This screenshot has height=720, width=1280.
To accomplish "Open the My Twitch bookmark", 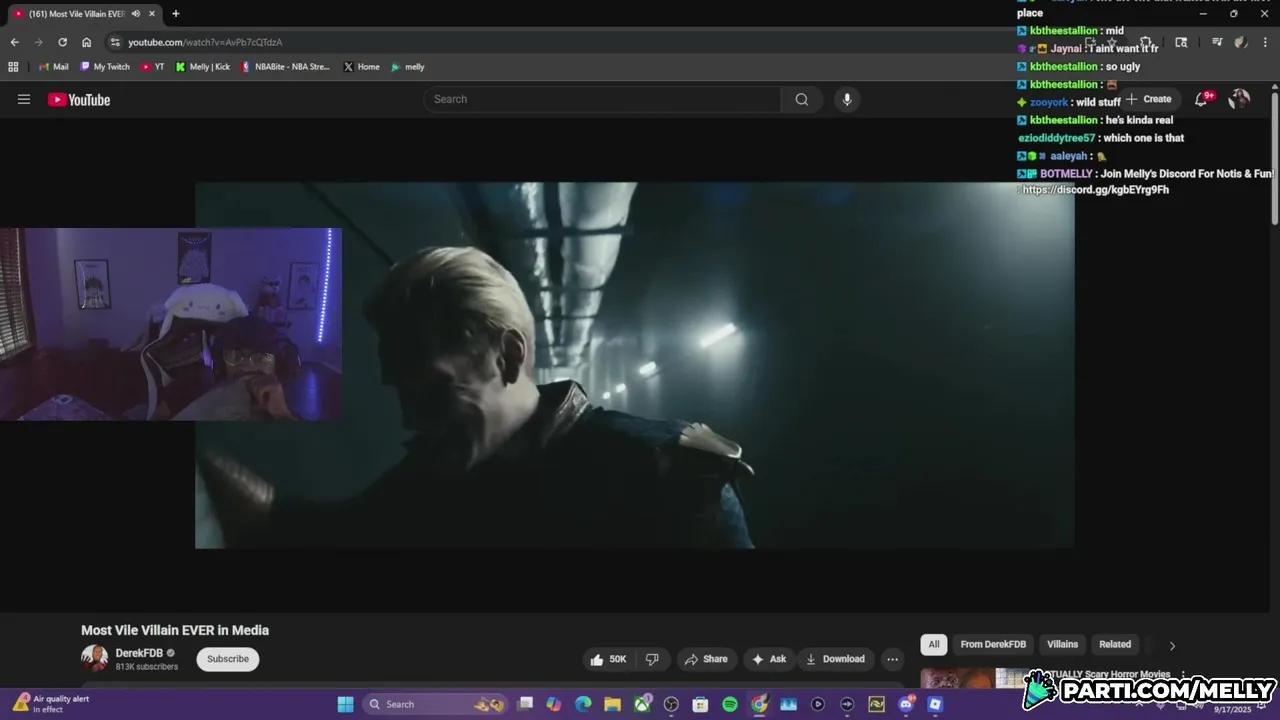I will pos(105,67).
